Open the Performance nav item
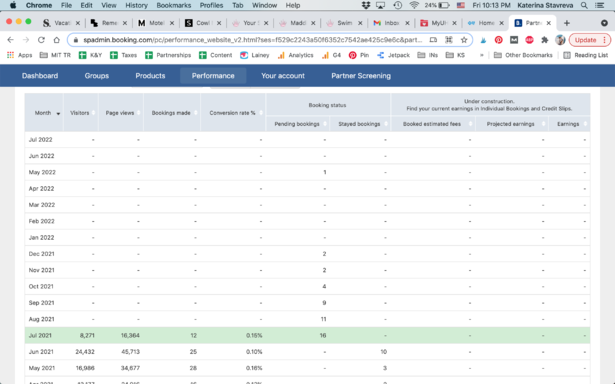The image size is (615, 384). click(213, 76)
